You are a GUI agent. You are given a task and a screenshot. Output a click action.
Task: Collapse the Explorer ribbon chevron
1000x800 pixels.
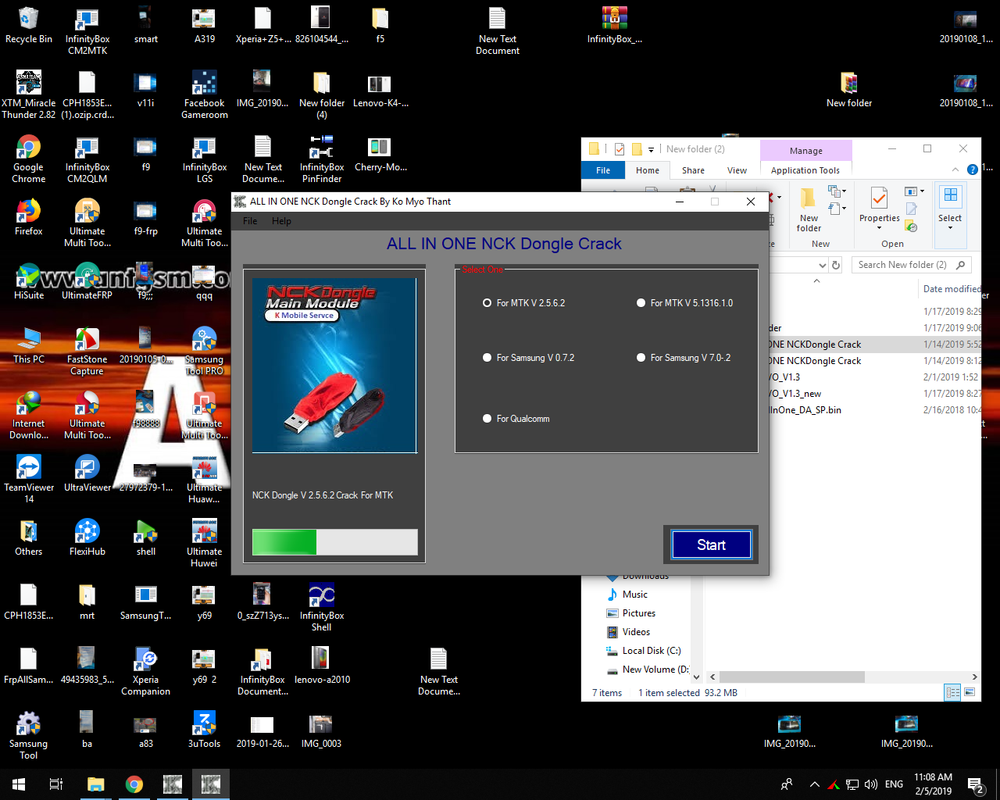(x=955, y=170)
